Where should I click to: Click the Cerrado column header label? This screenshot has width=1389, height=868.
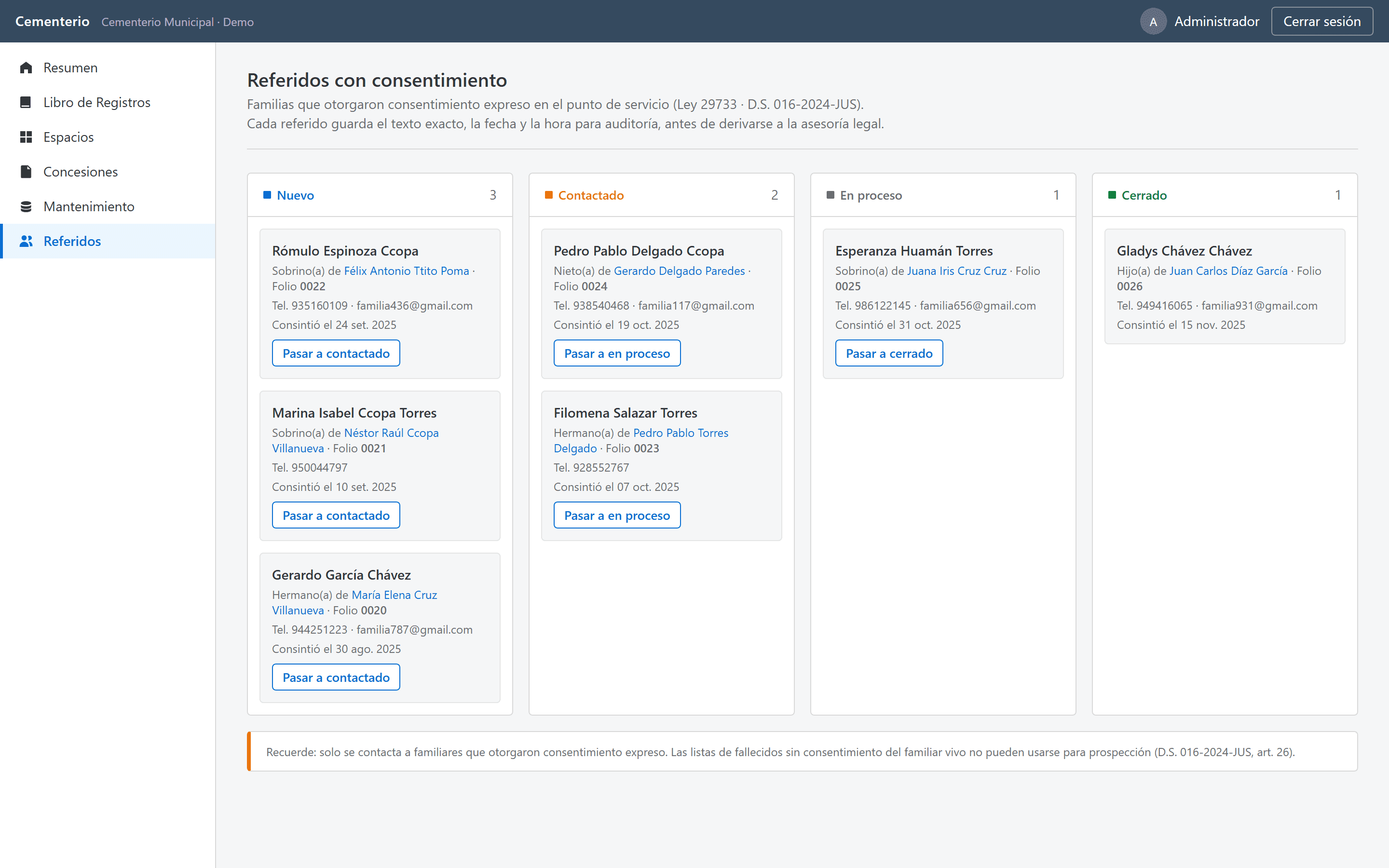pyautogui.click(x=1144, y=195)
